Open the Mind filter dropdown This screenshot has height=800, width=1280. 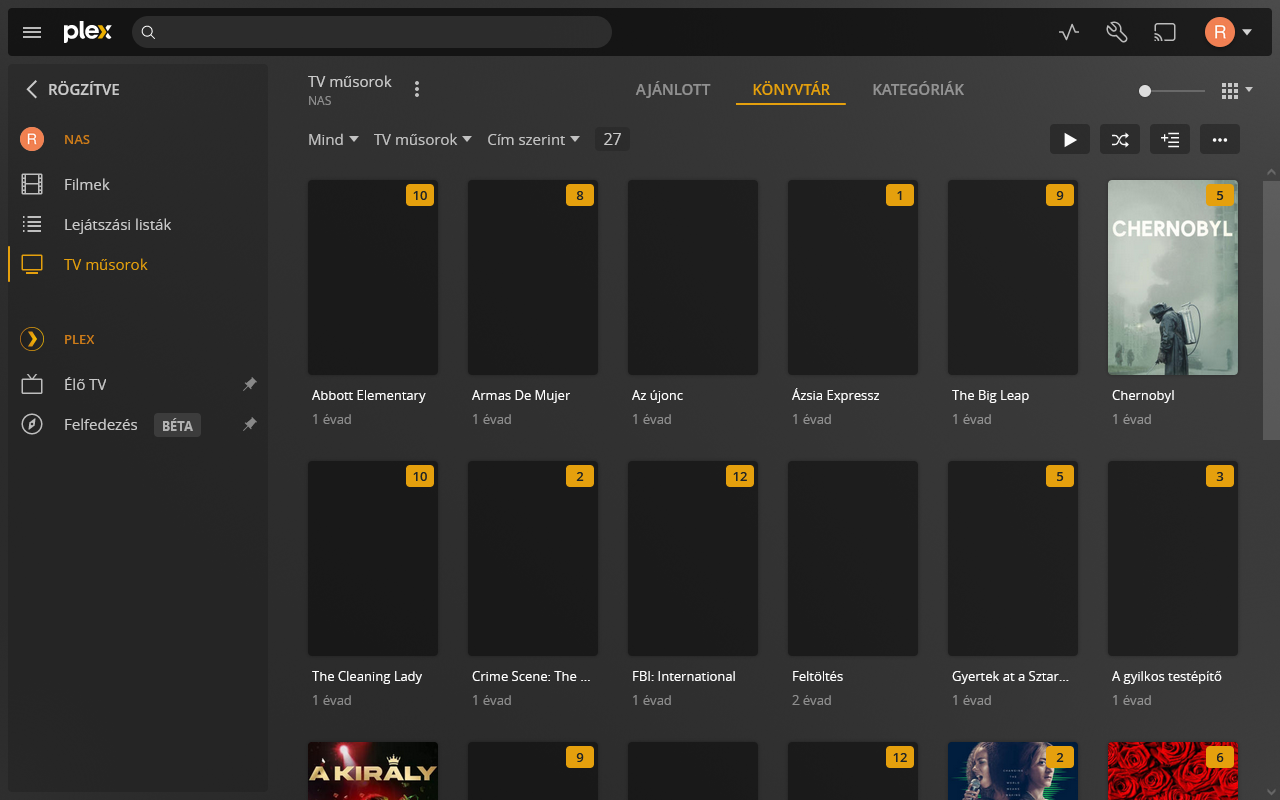pos(333,139)
